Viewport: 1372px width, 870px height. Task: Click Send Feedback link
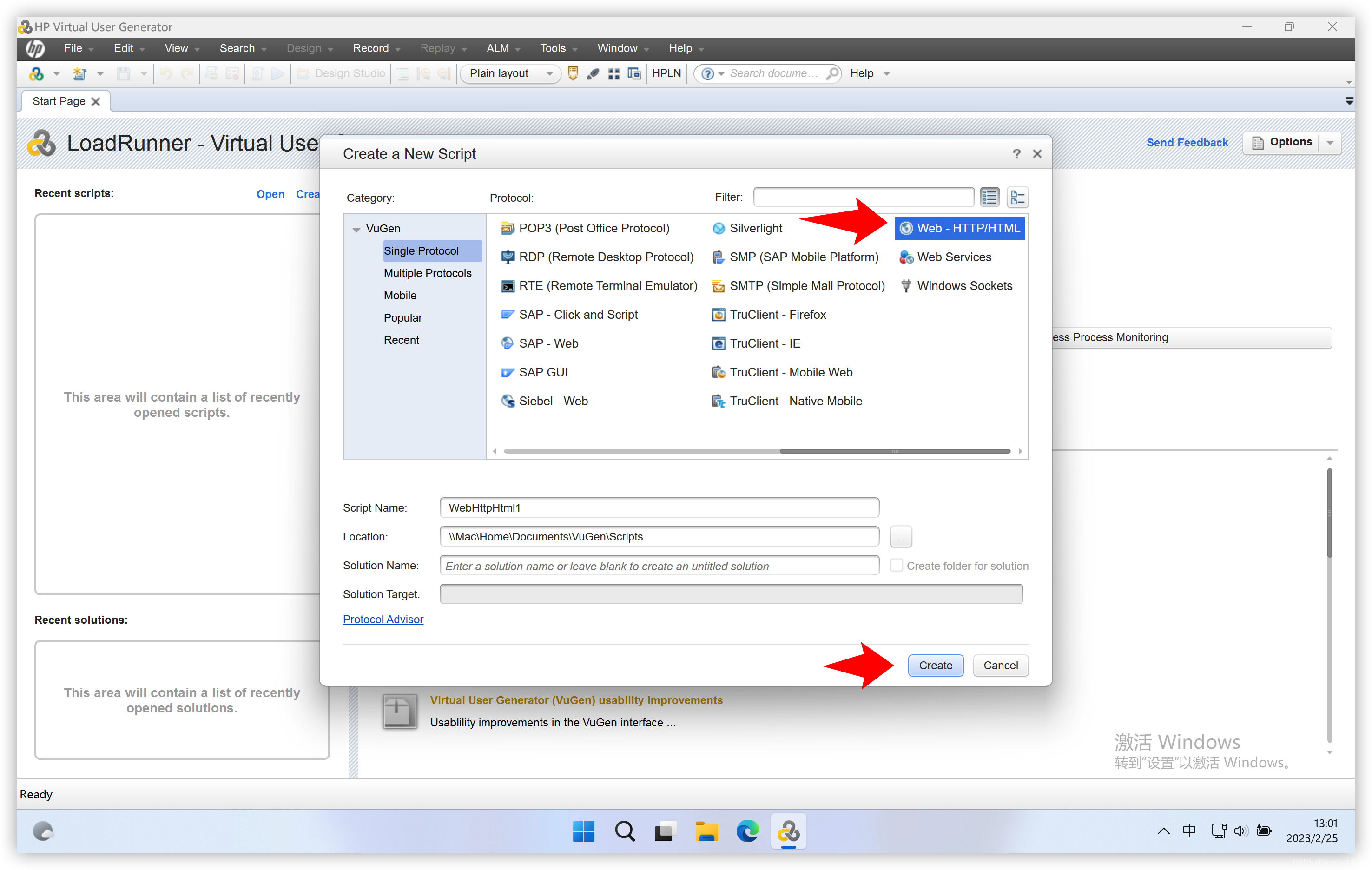tap(1187, 142)
